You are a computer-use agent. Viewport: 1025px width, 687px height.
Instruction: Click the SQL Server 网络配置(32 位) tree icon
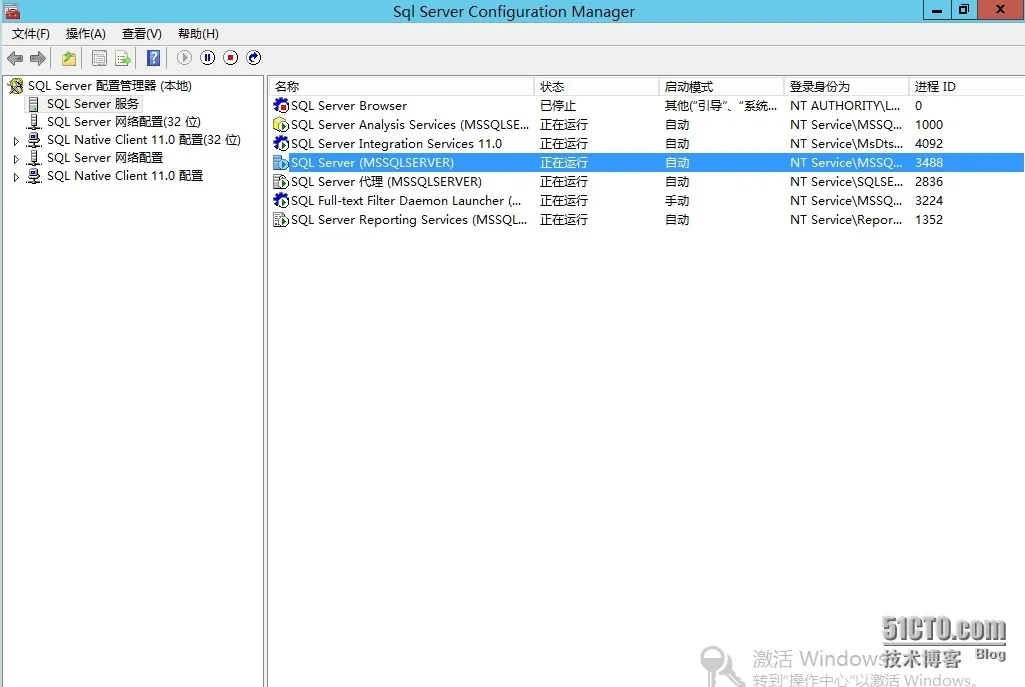(33, 122)
